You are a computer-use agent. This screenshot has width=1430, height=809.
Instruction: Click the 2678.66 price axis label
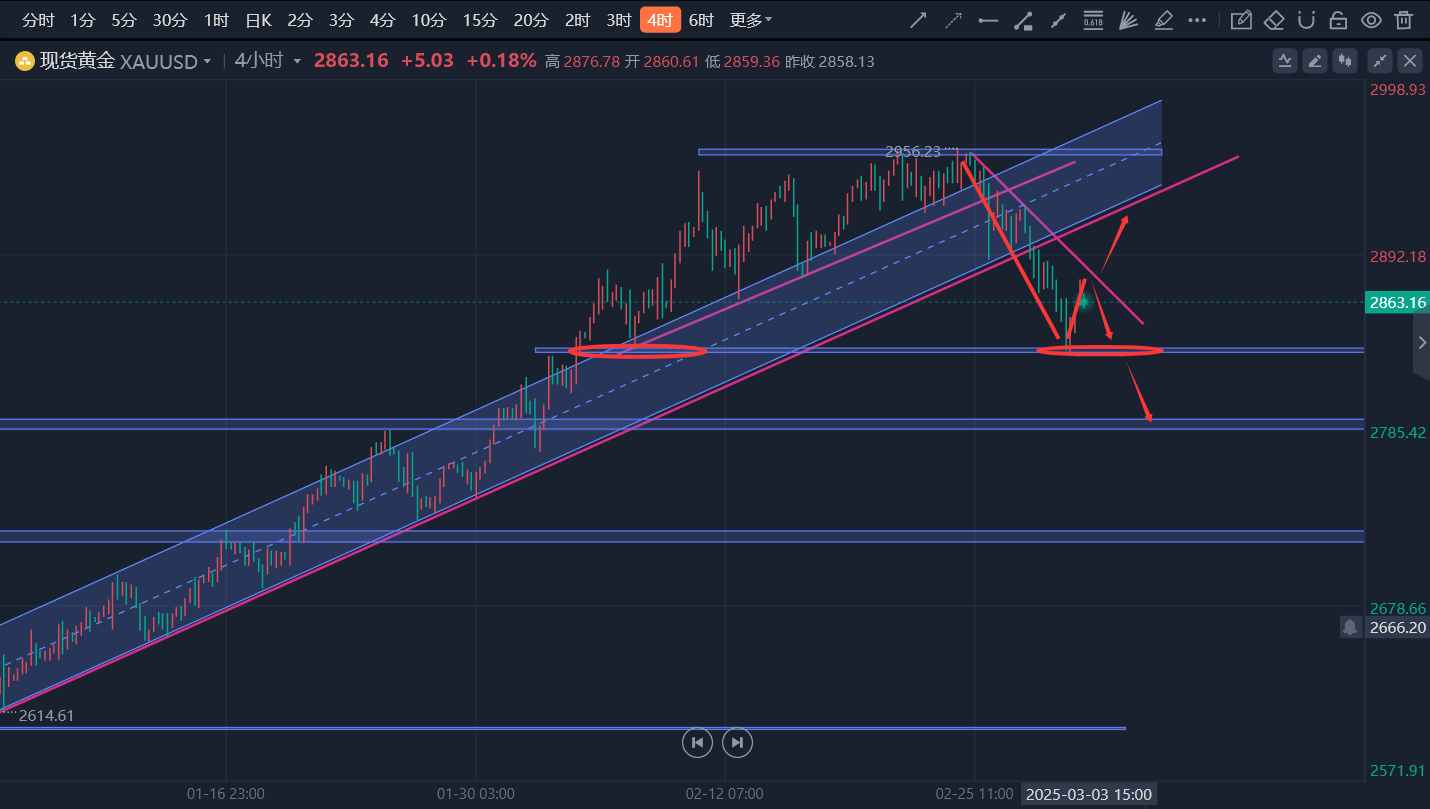1397,608
